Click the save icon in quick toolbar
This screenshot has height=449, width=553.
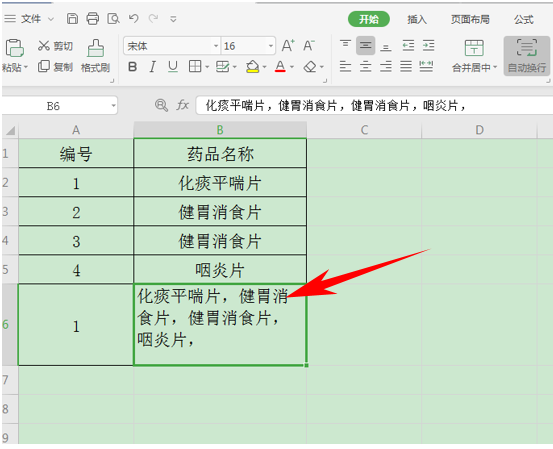pyautogui.click(x=72, y=19)
